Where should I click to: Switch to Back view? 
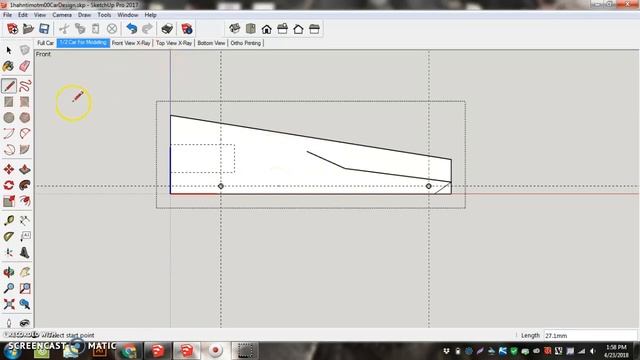tap(298, 29)
